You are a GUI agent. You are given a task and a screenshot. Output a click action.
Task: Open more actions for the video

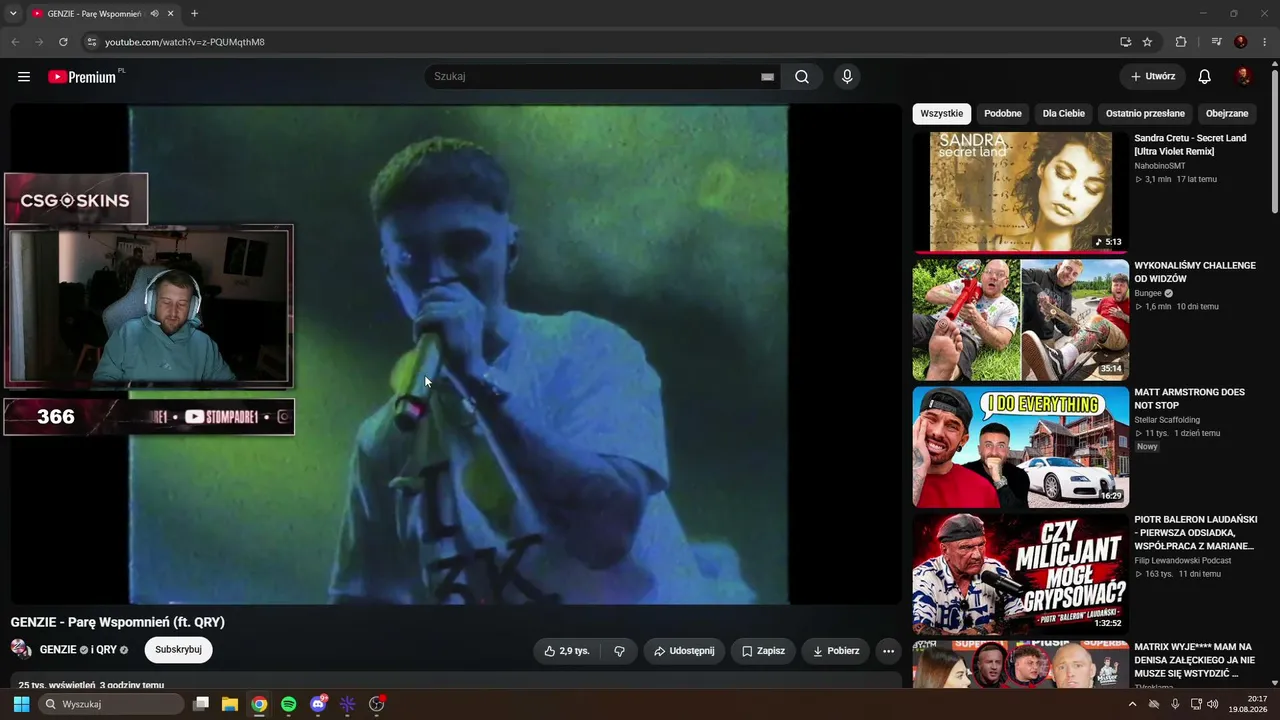click(888, 651)
